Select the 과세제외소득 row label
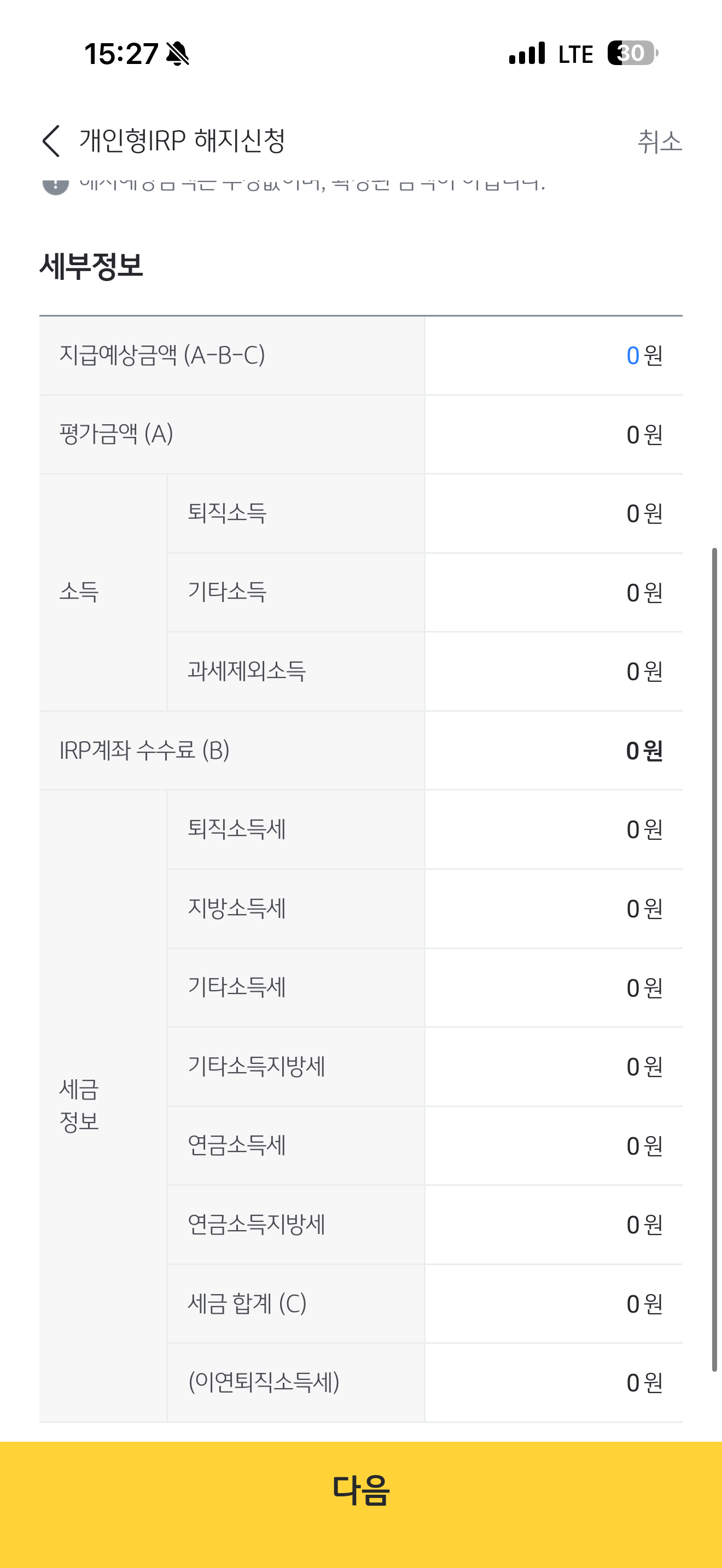Screen dimensions: 722x1568 pyautogui.click(x=247, y=671)
